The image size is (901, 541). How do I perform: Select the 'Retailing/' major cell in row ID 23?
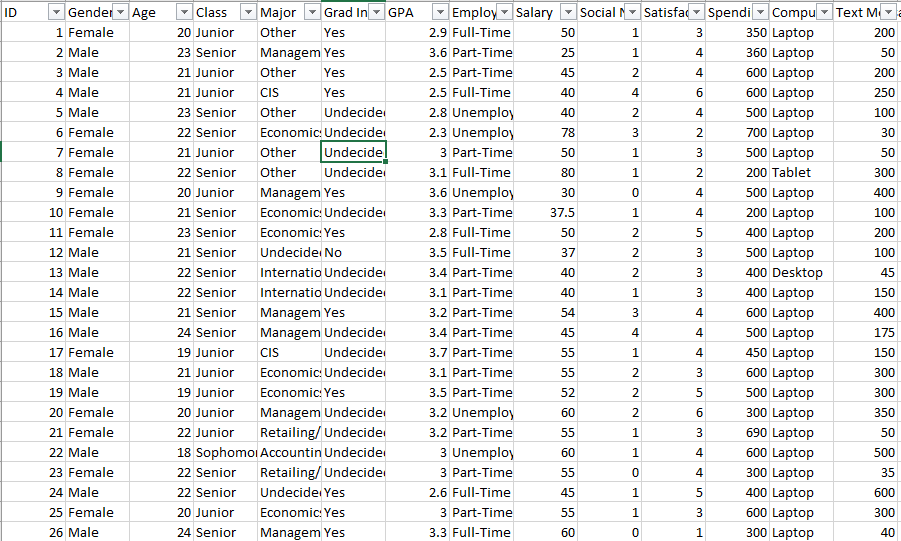coord(289,473)
